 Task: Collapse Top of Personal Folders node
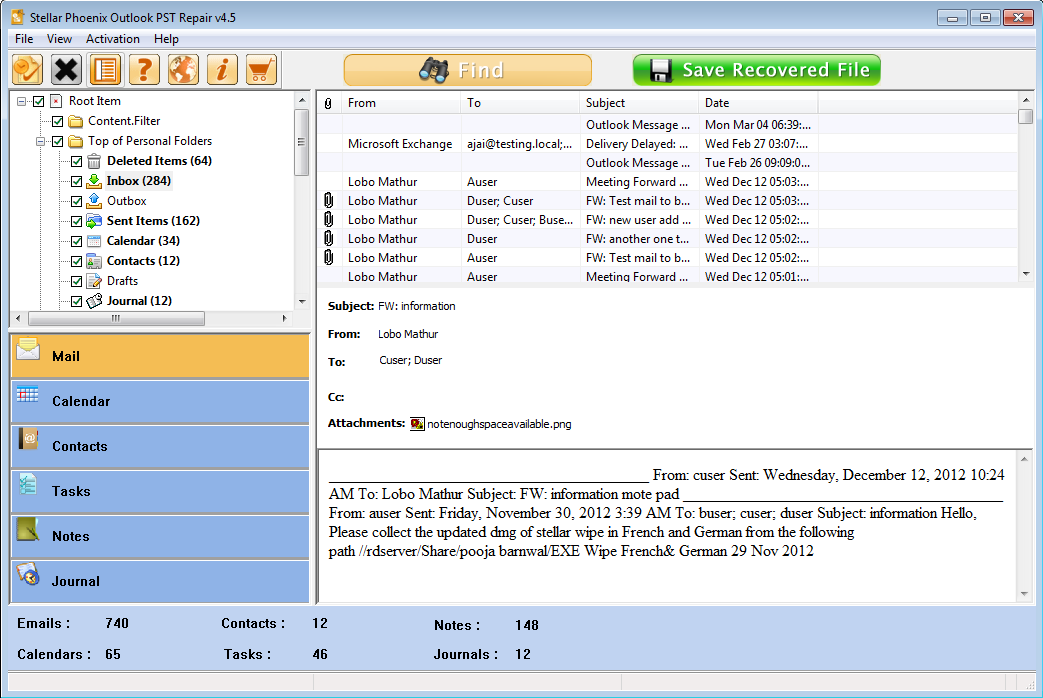coord(39,141)
